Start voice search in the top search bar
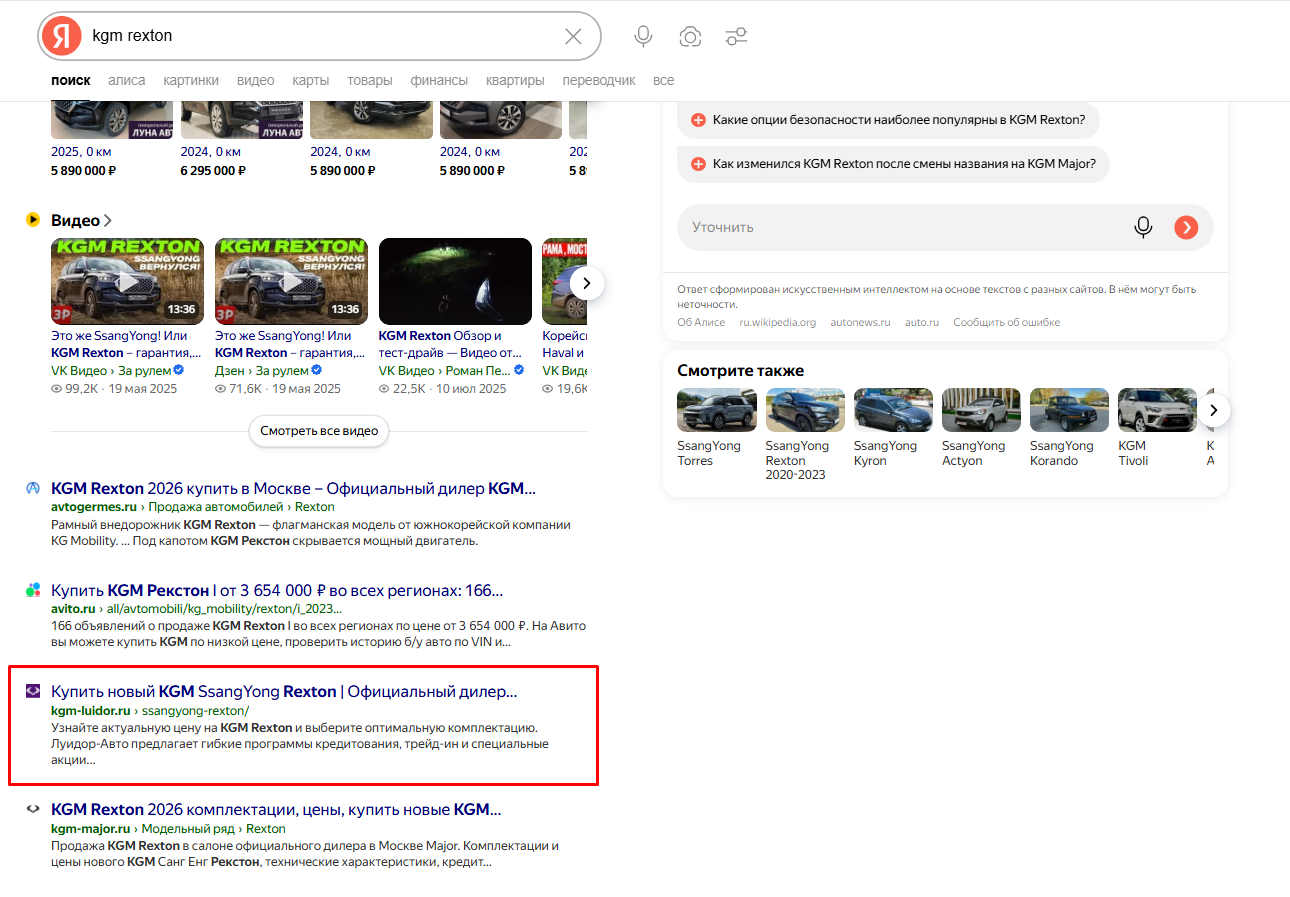Image resolution: width=1290 pixels, height=897 pixels. tap(643, 36)
